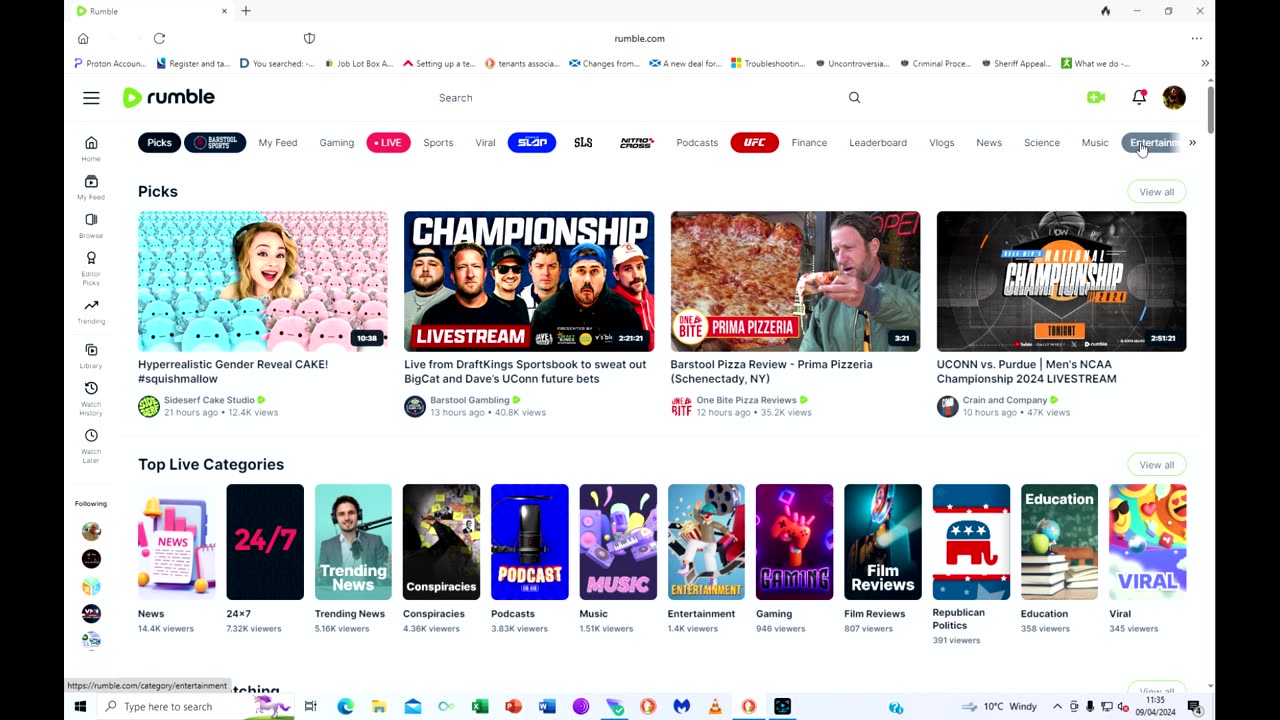Click the browser shield icon
This screenshot has width=1280, height=720.
coord(309,38)
